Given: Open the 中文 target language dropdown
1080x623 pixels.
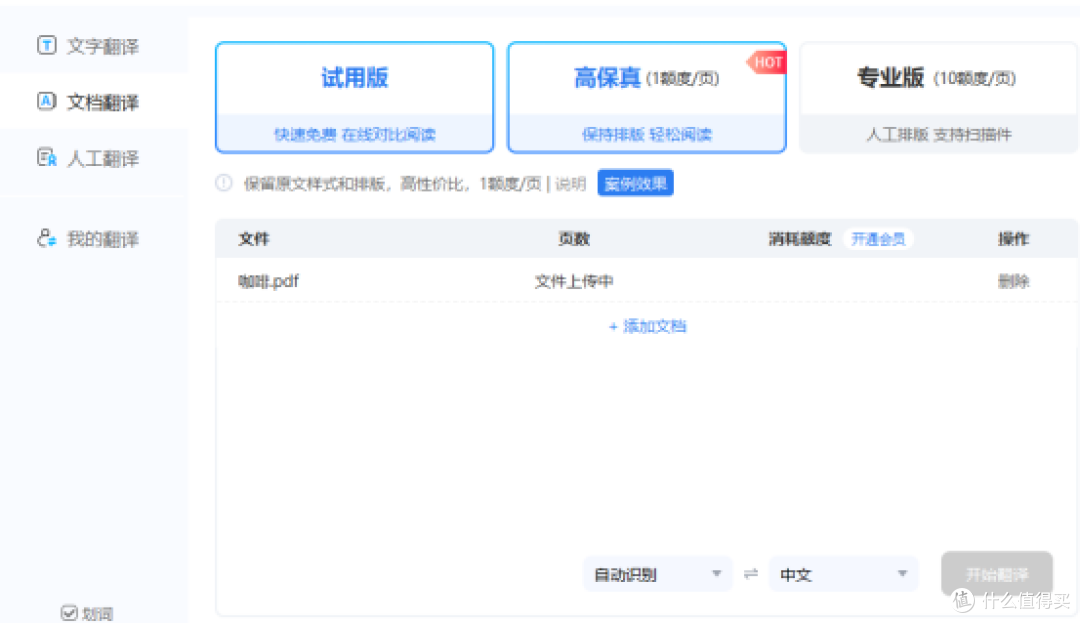Looking at the screenshot, I should point(844,574).
